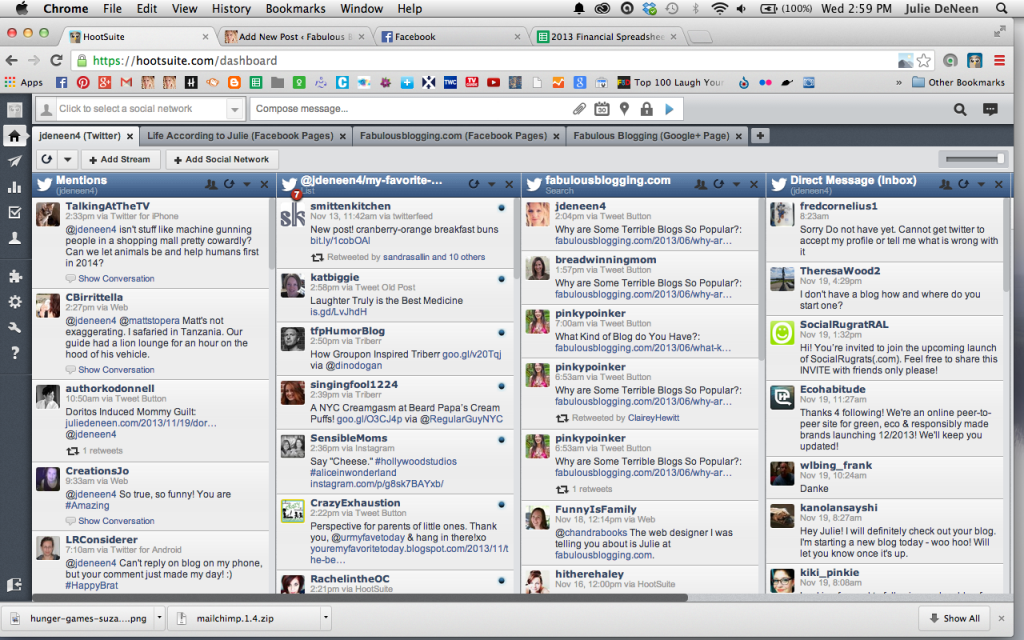Open the Contacts person icon in sidebar
The width and height of the screenshot is (1024, 640).
point(14,238)
